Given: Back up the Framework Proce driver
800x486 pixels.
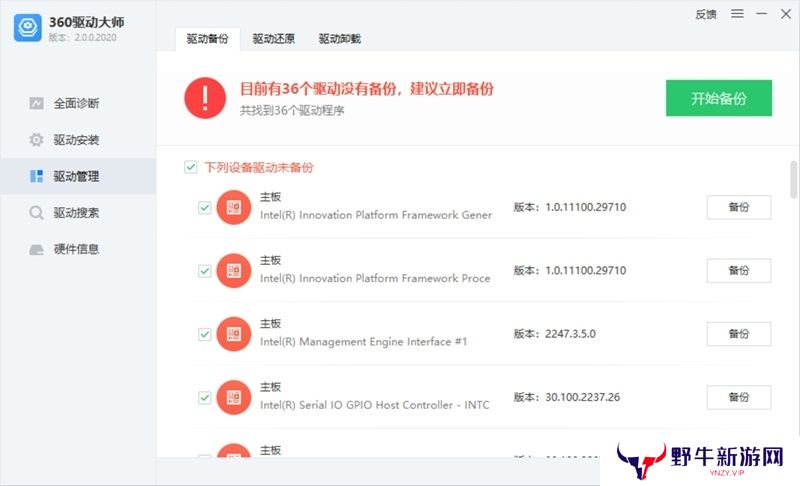Looking at the screenshot, I should pos(739,270).
